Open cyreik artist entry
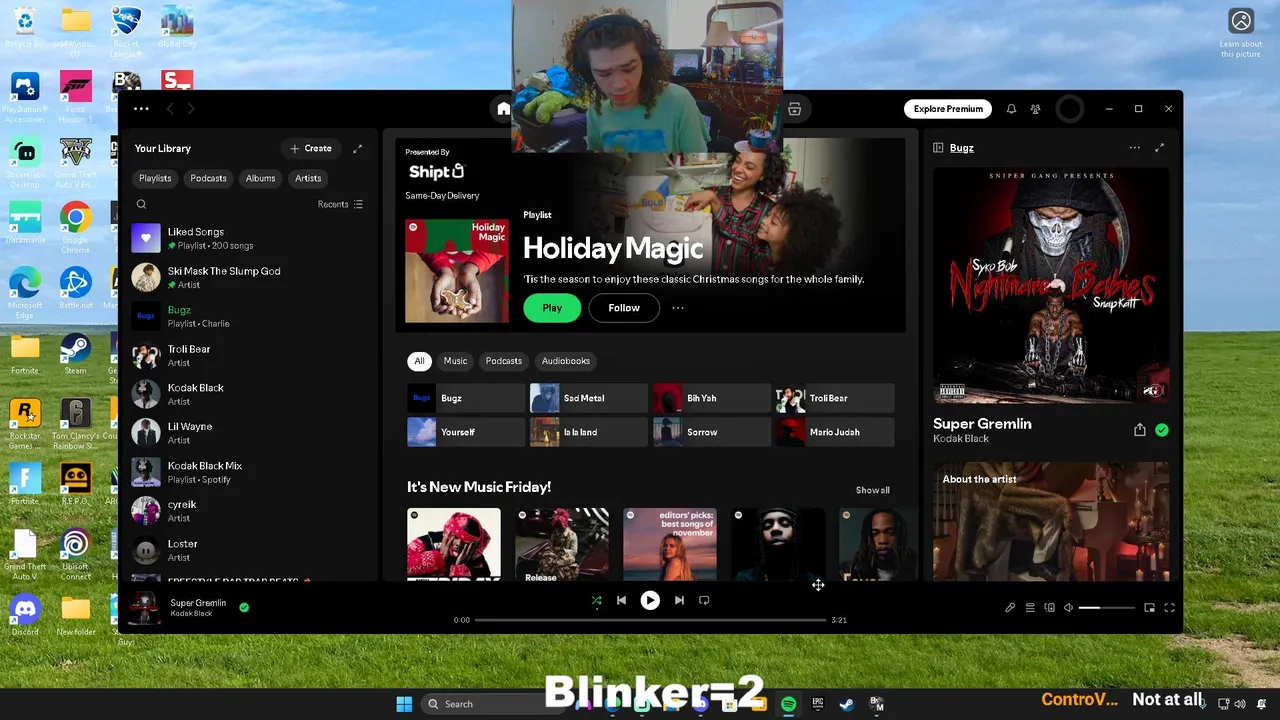 249,511
